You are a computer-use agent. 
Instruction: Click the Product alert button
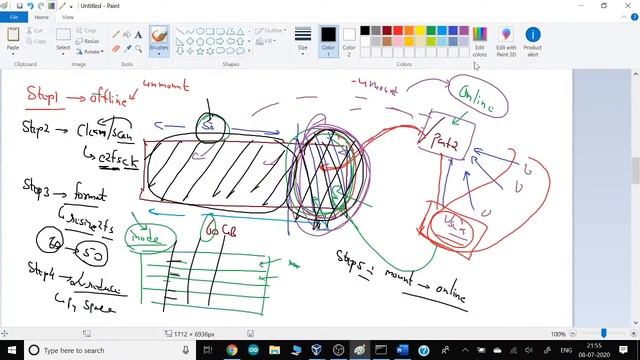pos(533,41)
